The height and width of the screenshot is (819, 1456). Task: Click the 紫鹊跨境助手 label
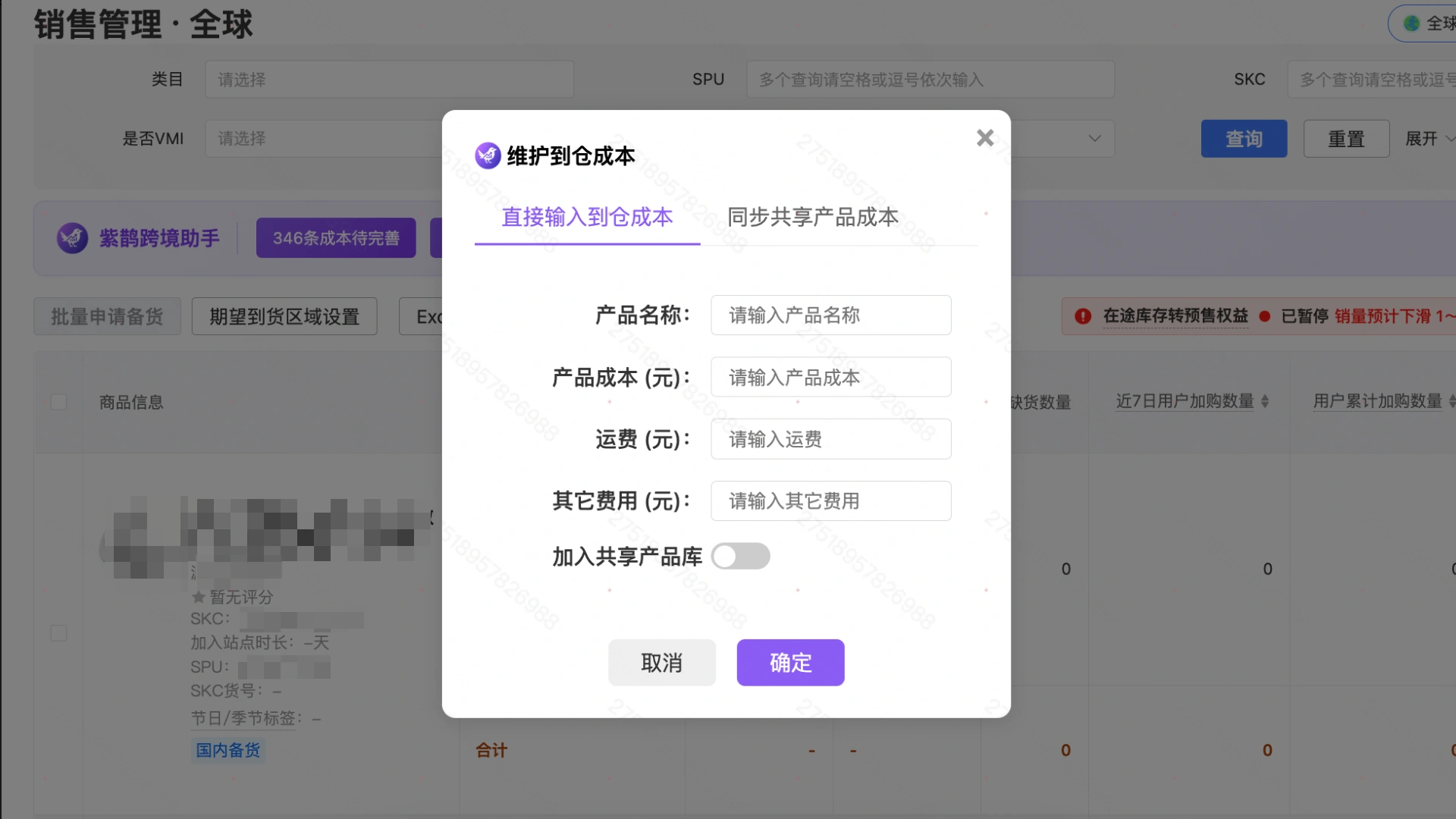pos(159,238)
